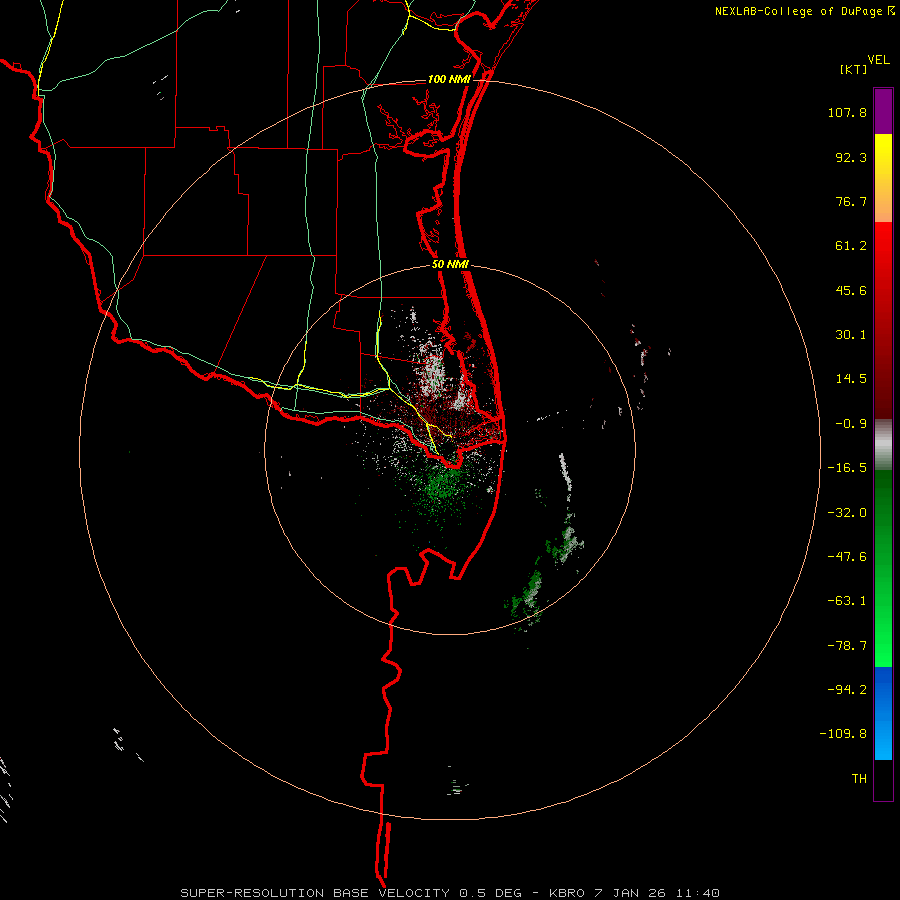900x900 pixels.
Task: Click the yellow-orange segment of the color bar
Action: (883, 178)
